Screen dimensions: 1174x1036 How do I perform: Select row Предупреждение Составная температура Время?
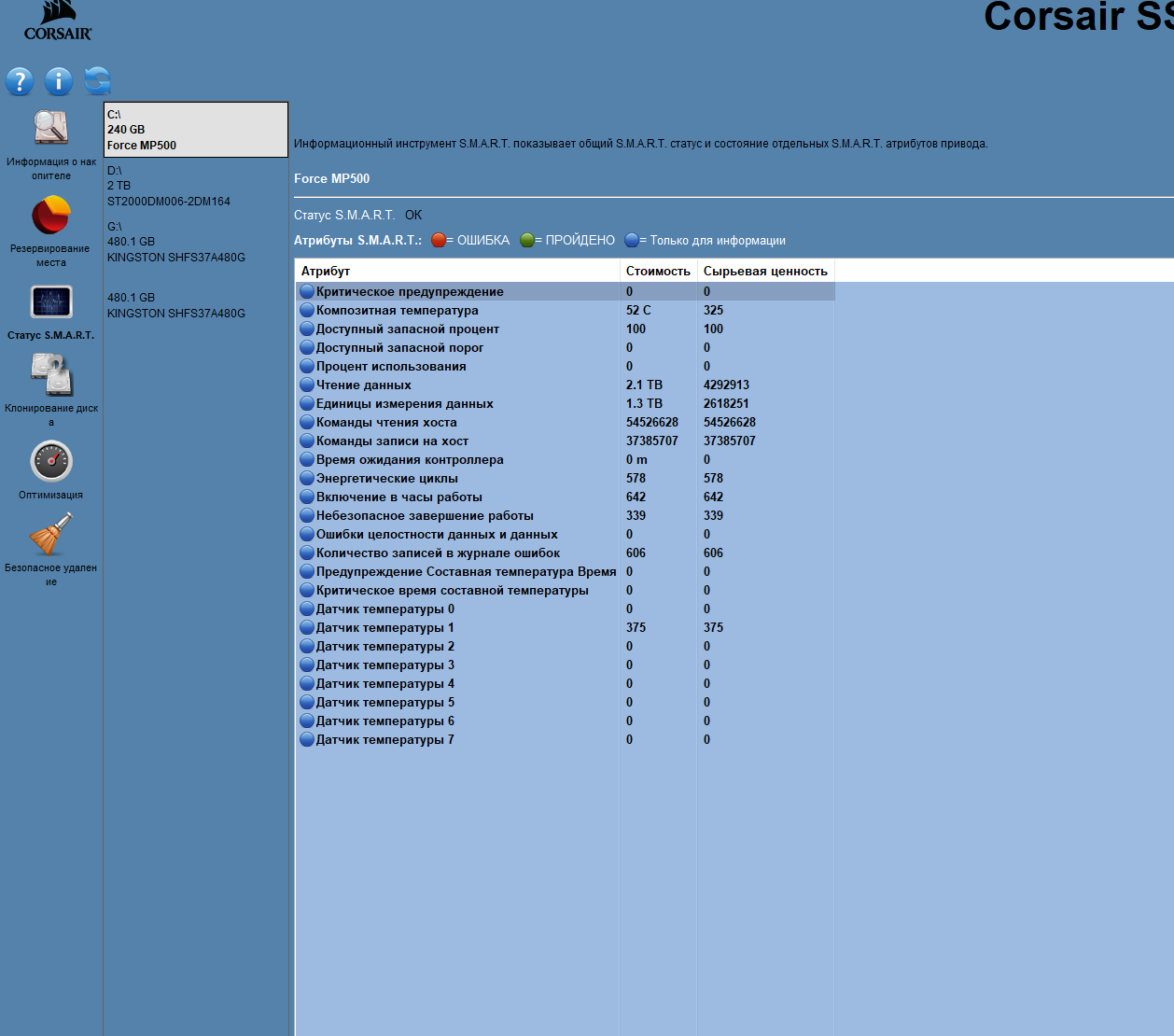(566, 571)
